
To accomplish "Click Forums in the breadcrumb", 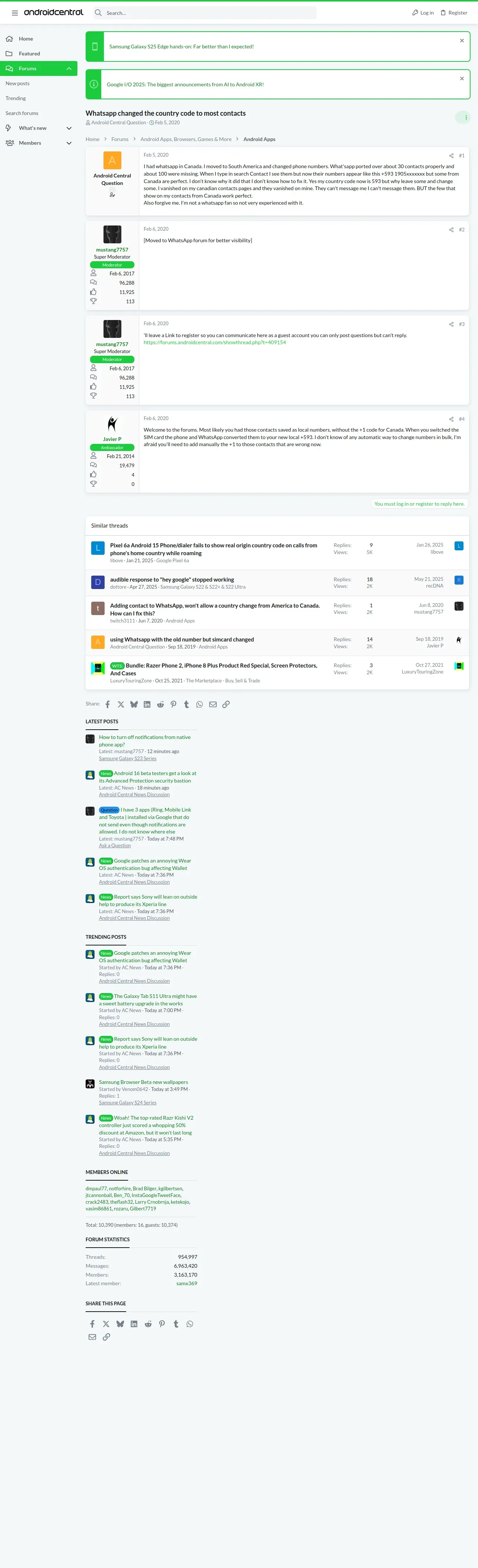I will pyautogui.click(x=120, y=140).
